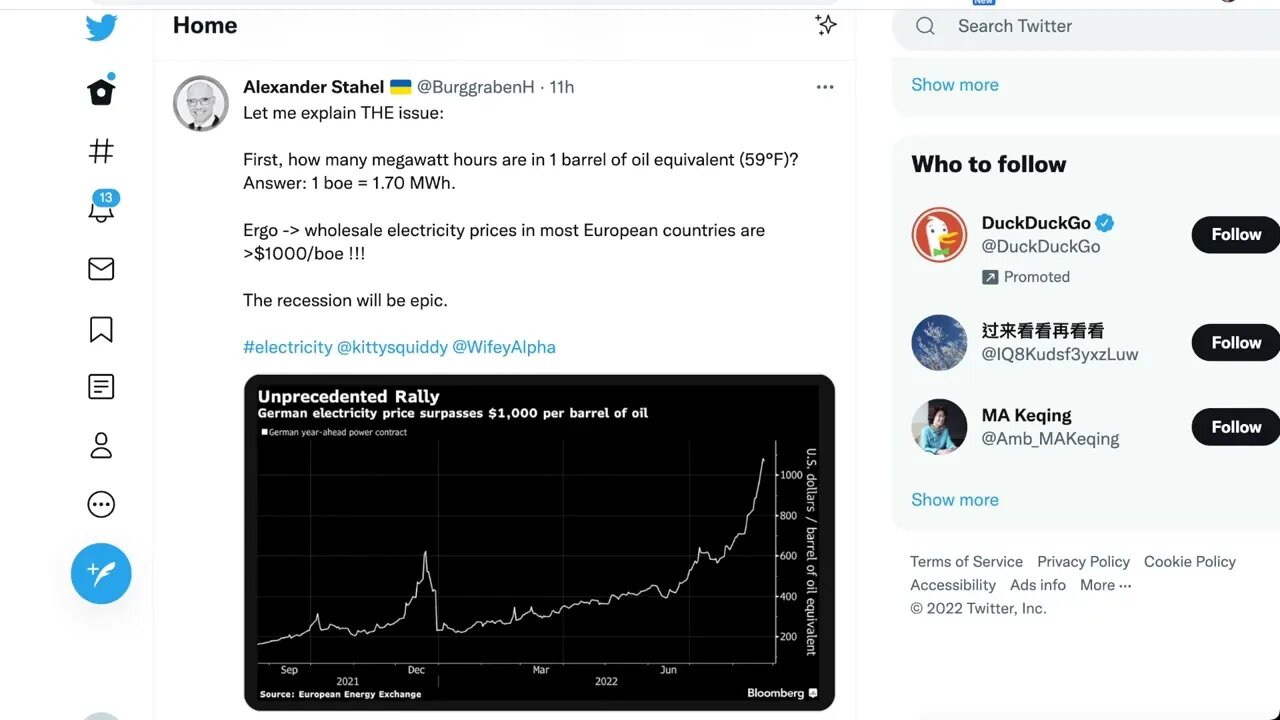This screenshot has height=720, width=1280.
Task: Open the Lists icon
Action: click(x=101, y=387)
